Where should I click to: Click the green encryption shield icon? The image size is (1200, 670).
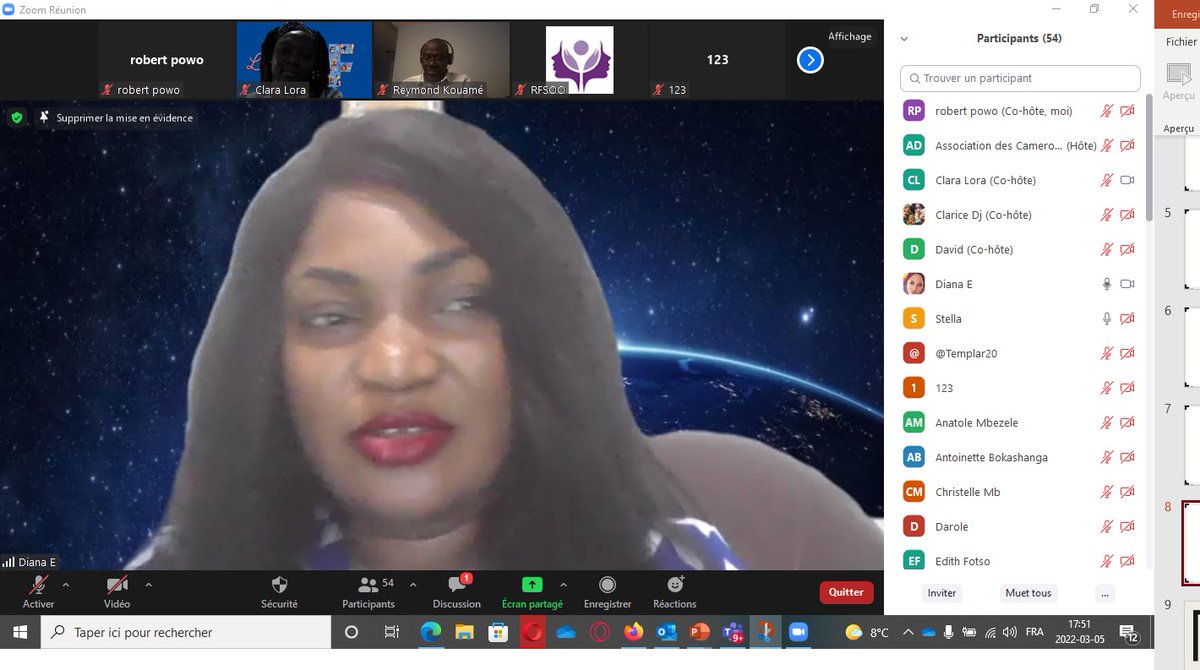pos(16,118)
